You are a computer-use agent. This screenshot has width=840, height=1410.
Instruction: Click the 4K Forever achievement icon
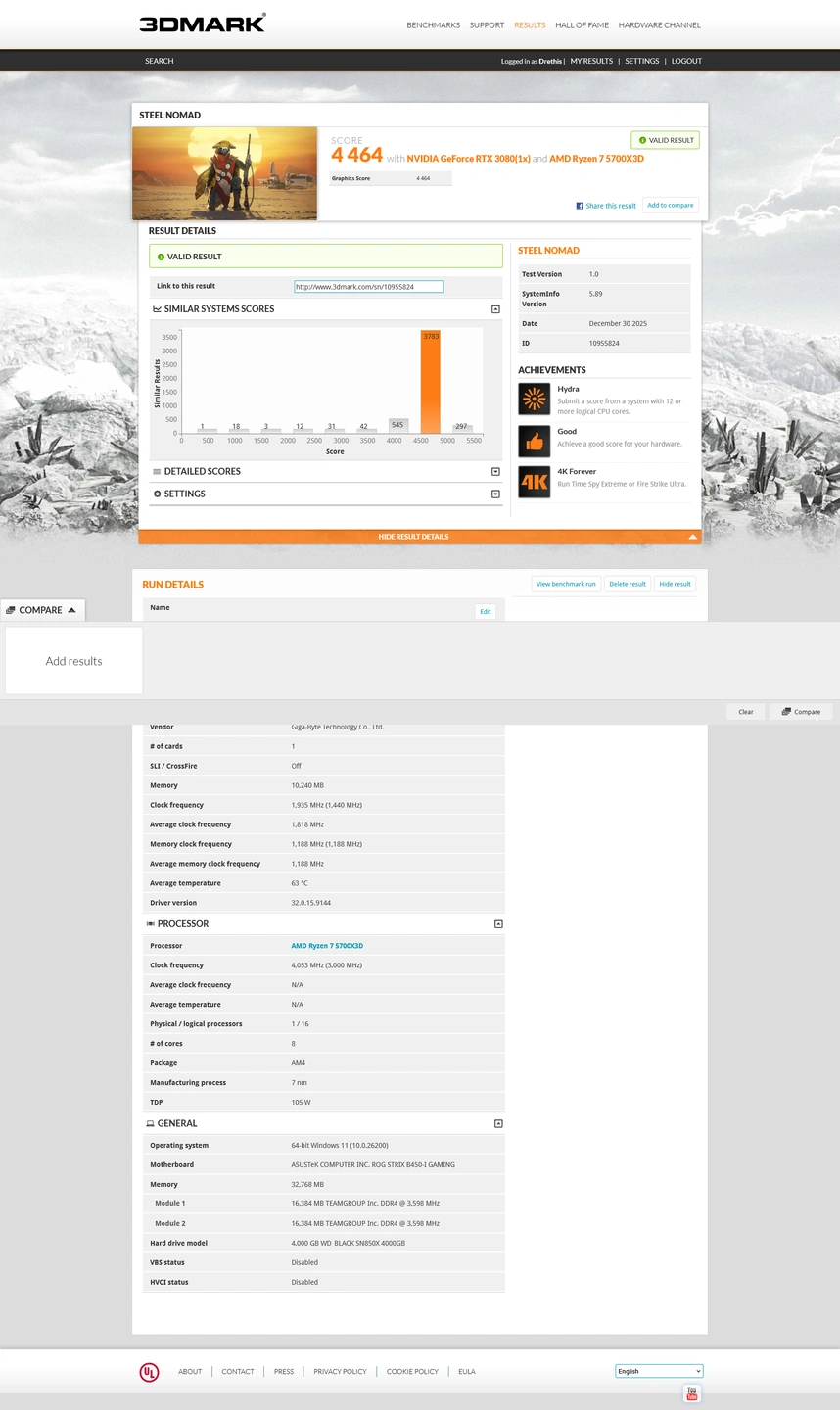point(534,482)
